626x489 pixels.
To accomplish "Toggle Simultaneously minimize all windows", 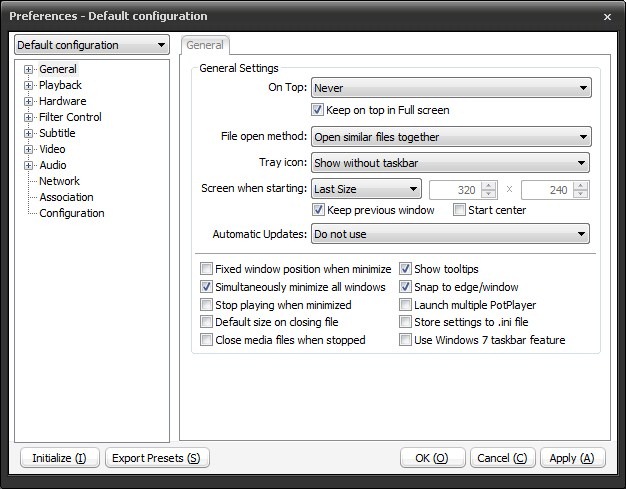I will click(x=206, y=287).
